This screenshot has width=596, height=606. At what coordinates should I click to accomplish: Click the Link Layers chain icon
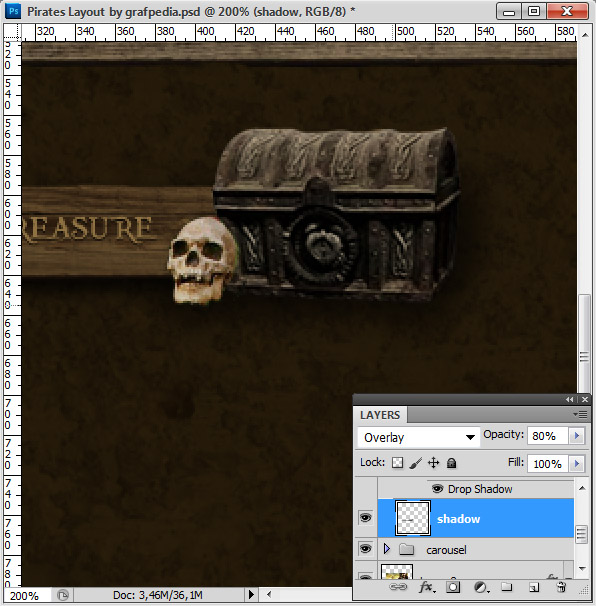click(x=398, y=587)
